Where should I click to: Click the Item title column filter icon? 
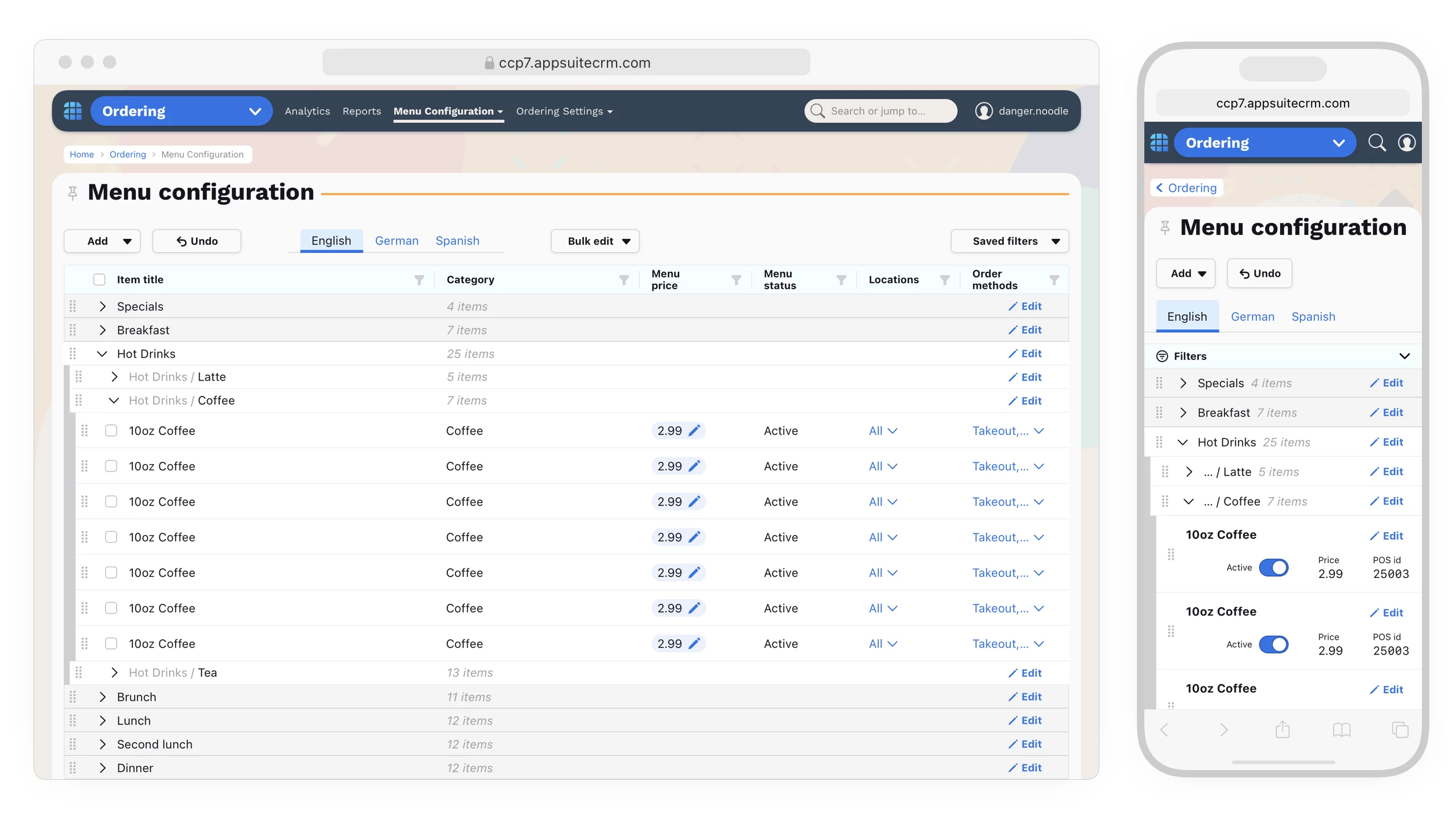[419, 280]
